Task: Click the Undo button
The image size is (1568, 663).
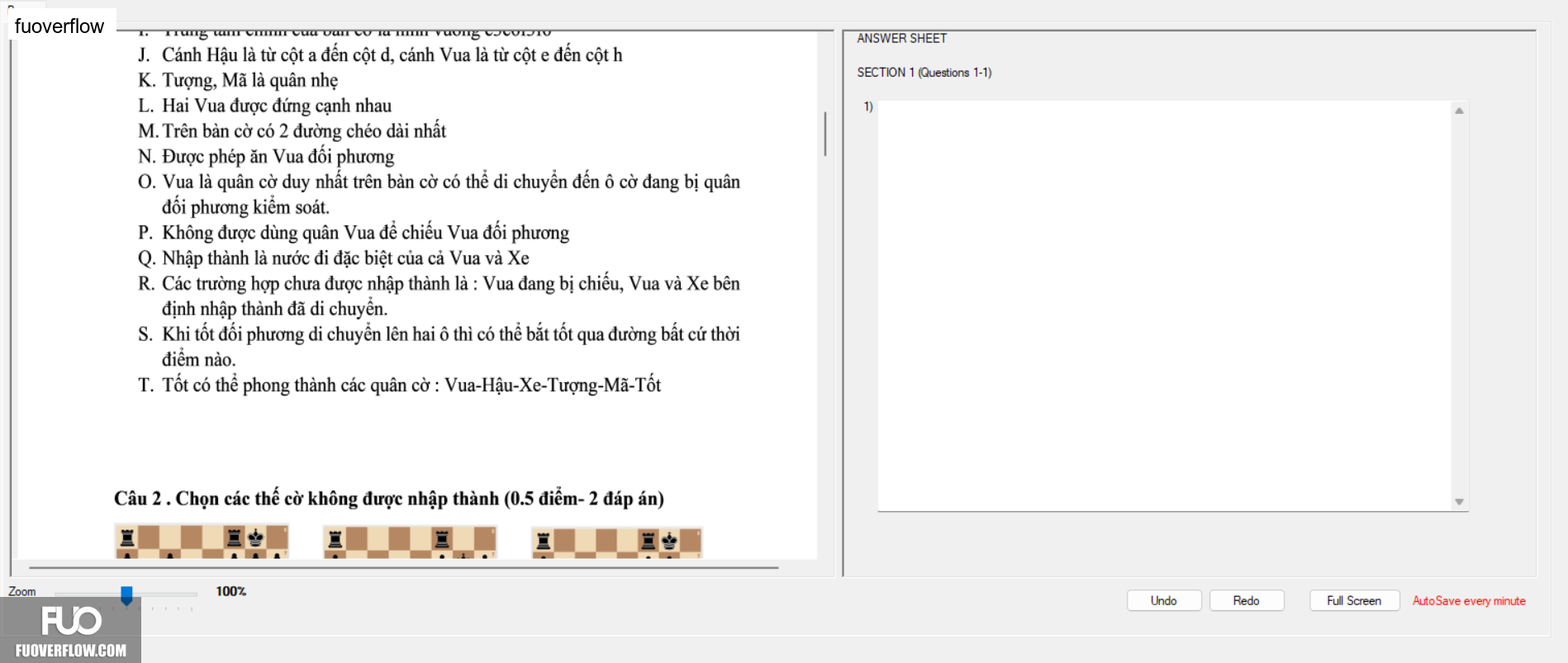Action: (x=1163, y=600)
